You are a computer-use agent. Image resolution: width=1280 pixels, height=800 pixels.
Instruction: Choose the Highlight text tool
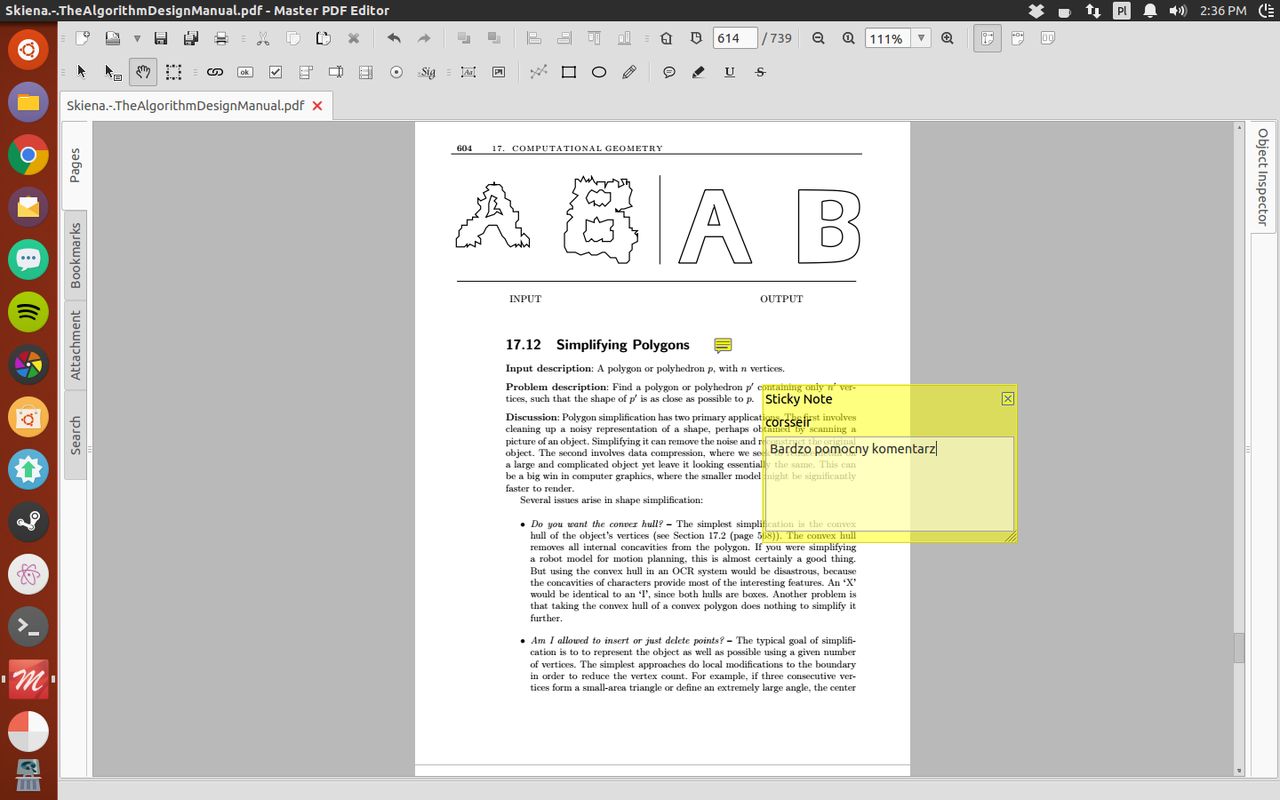[699, 72]
